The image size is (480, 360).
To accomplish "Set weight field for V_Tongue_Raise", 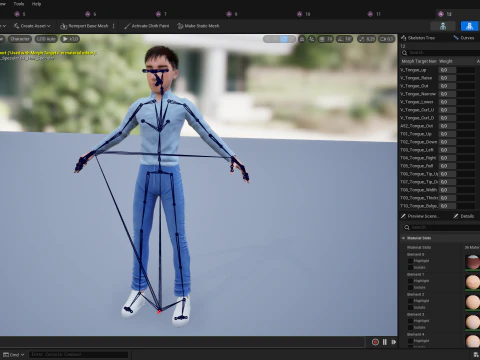I will coord(447,78).
